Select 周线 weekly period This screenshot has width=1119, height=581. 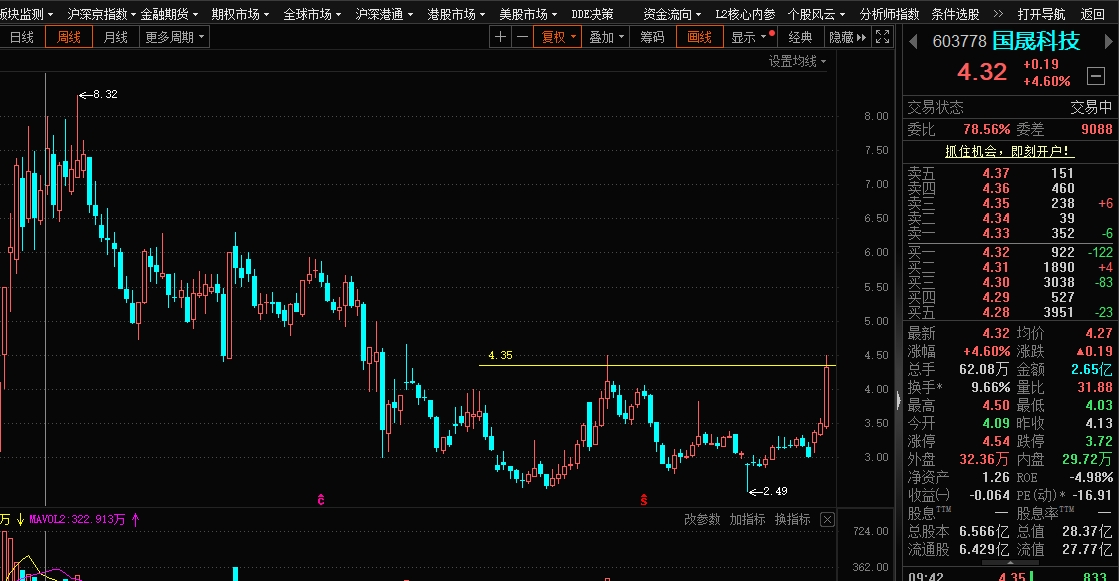pos(69,37)
